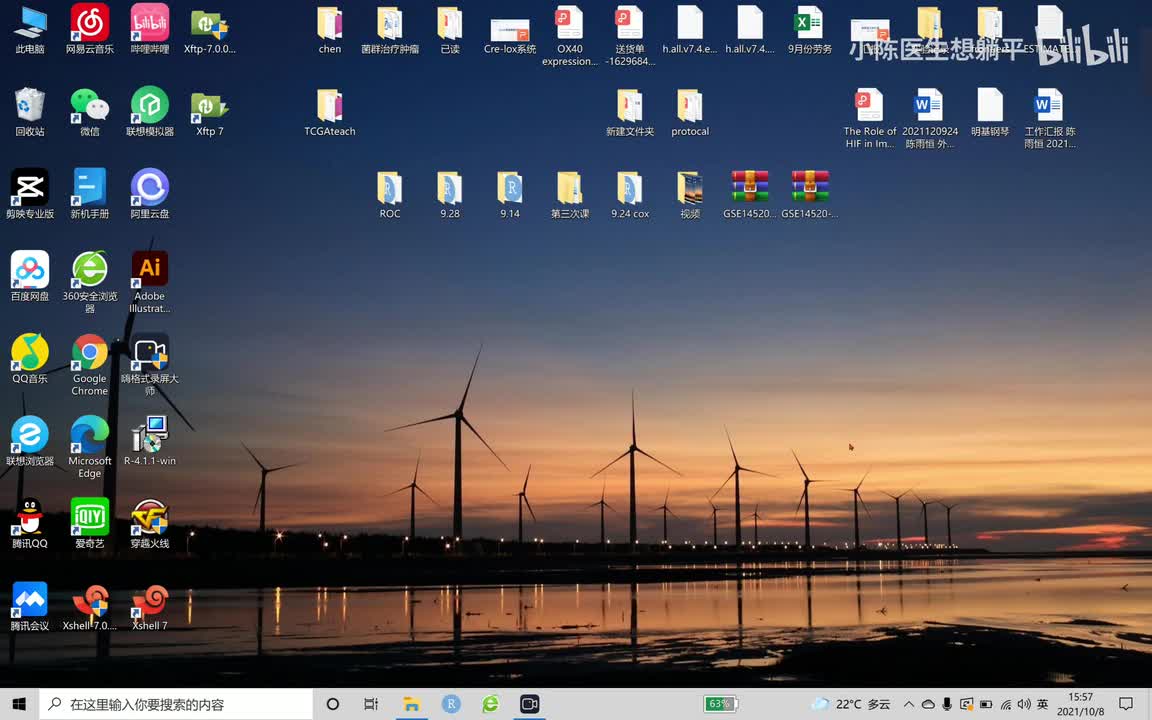Open File Explorer from the taskbar
Screen dimensions: 1152x720
click(x=411, y=704)
